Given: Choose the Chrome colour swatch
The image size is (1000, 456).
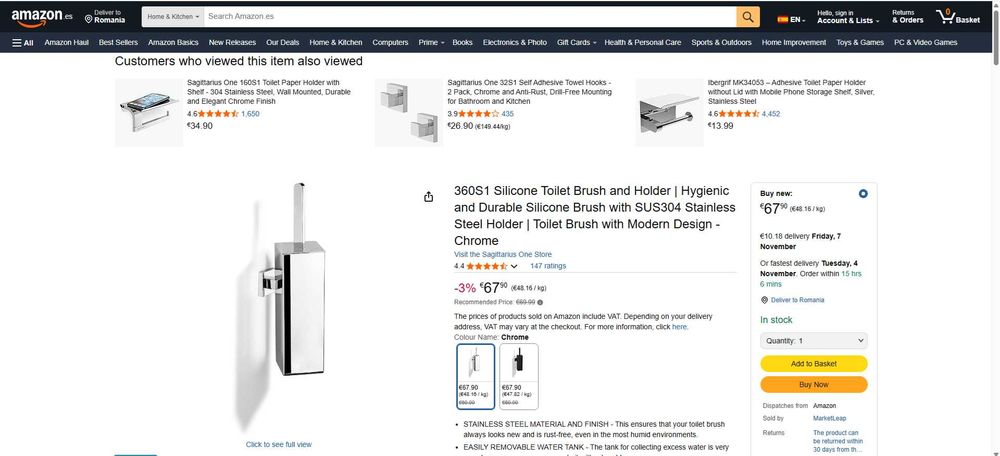Looking at the screenshot, I should [475, 376].
